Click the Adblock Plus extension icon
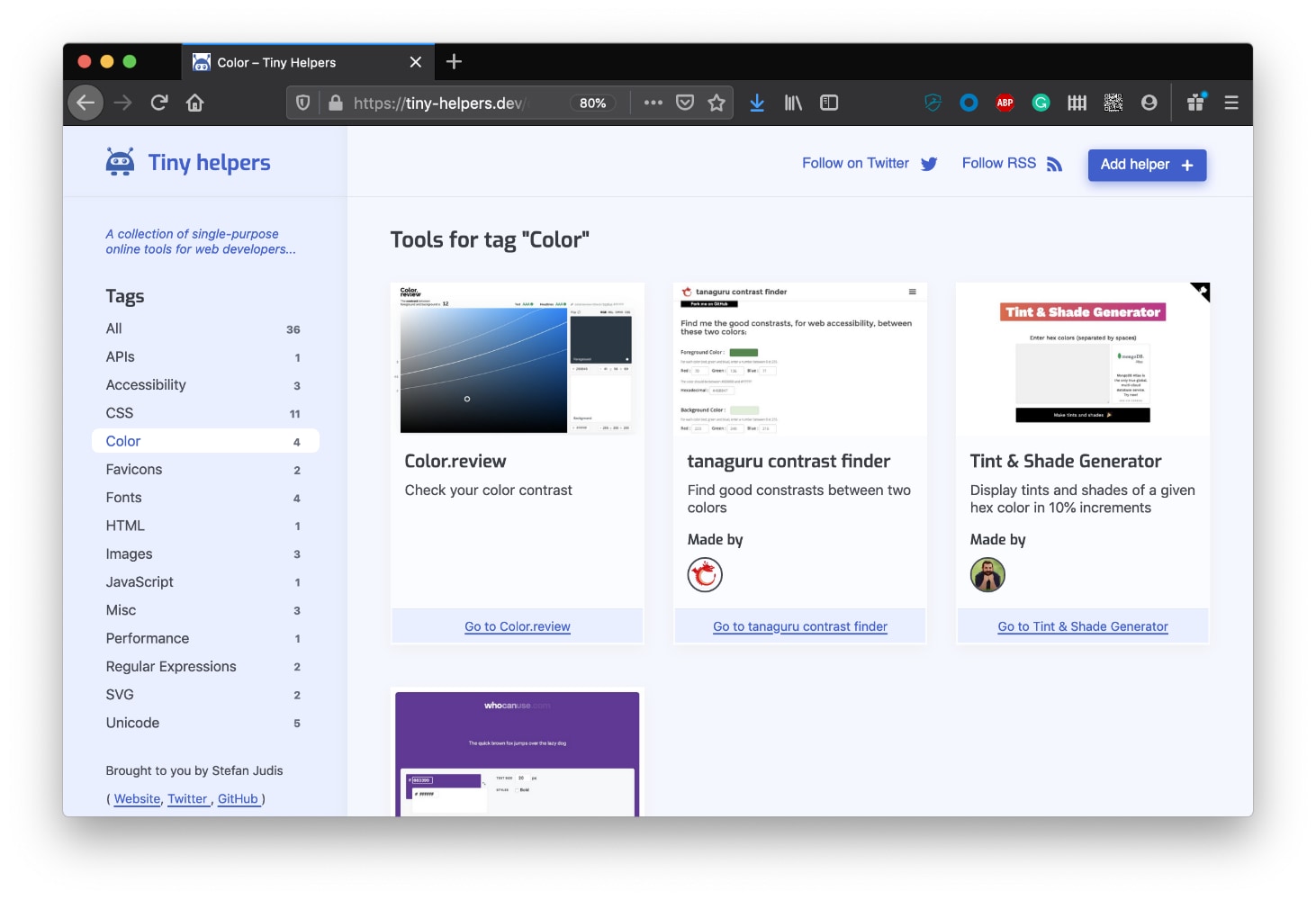Viewport: 1316px width, 900px height. tap(1005, 103)
